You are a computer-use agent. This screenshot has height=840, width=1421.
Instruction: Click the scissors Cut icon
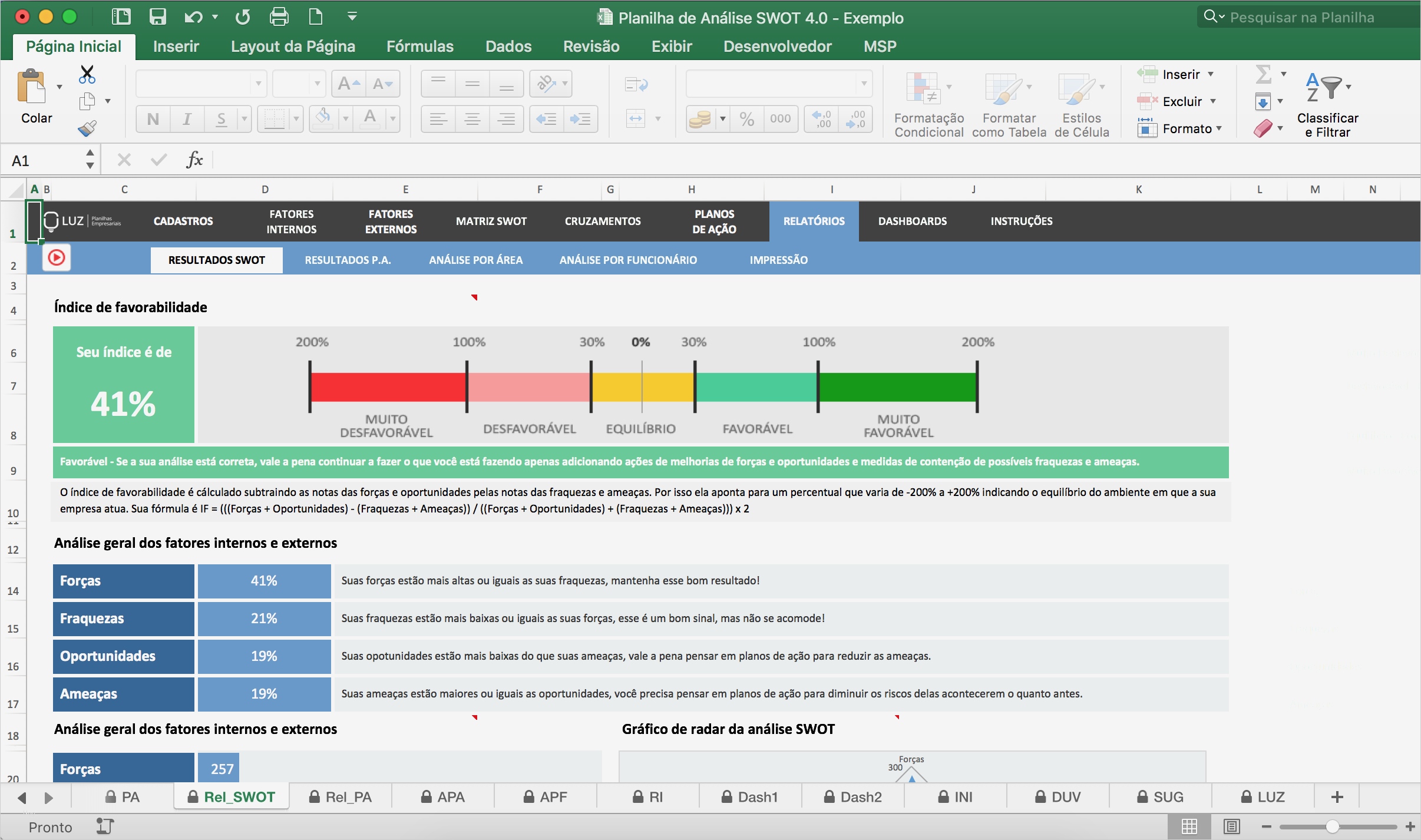(87, 74)
